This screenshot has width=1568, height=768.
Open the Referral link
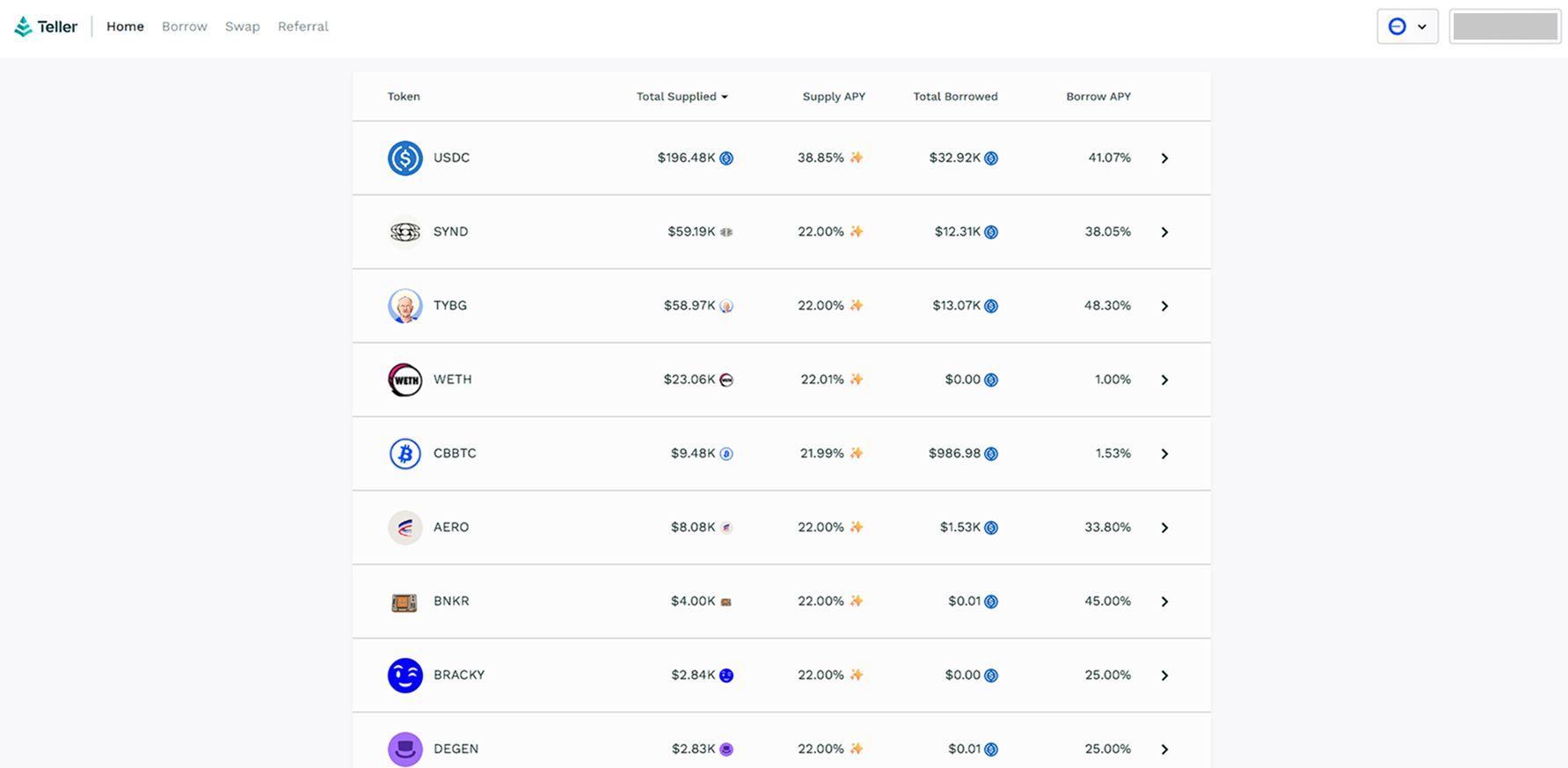click(303, 26)
